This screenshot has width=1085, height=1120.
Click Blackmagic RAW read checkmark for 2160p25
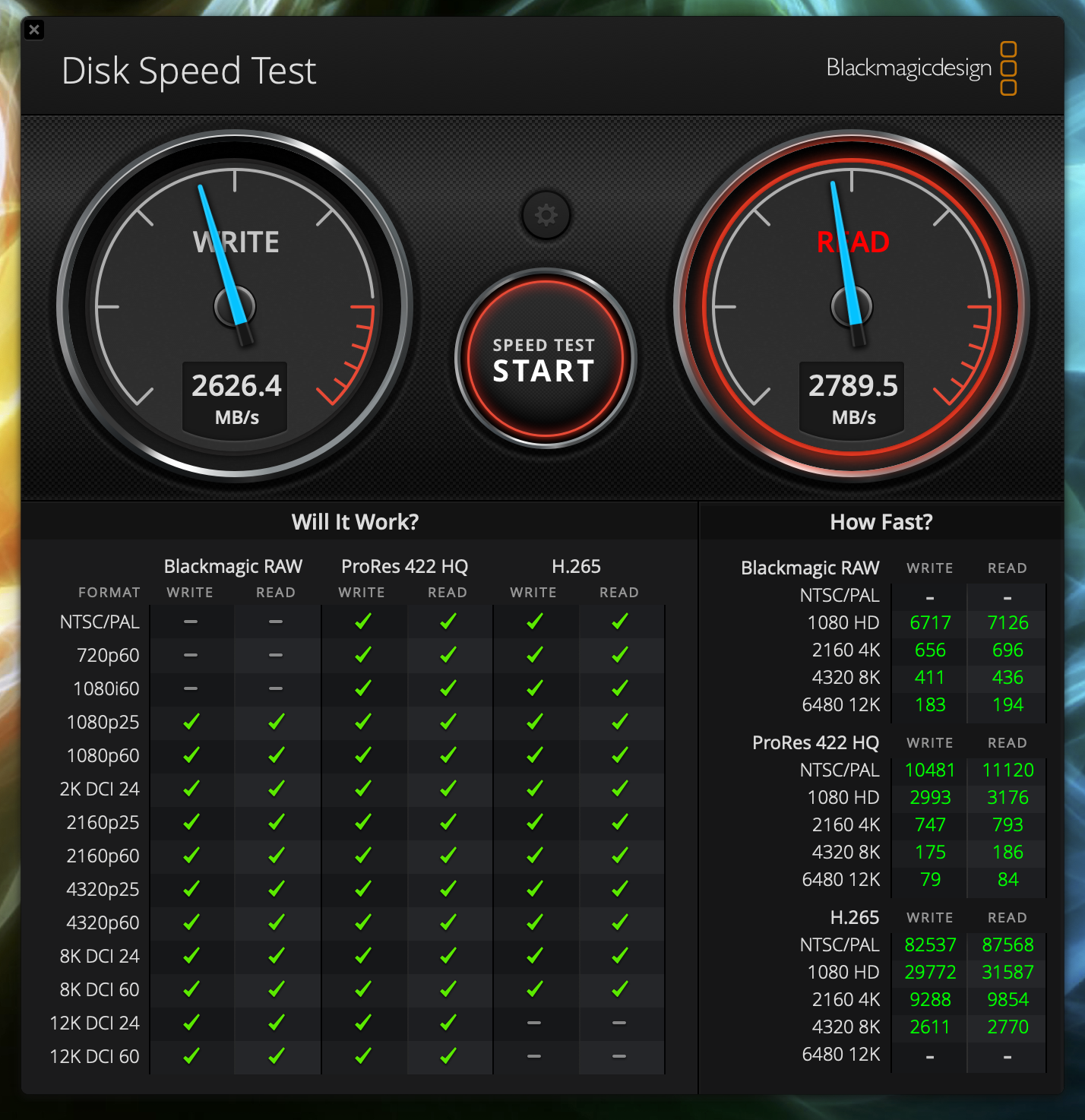(276, 822)
